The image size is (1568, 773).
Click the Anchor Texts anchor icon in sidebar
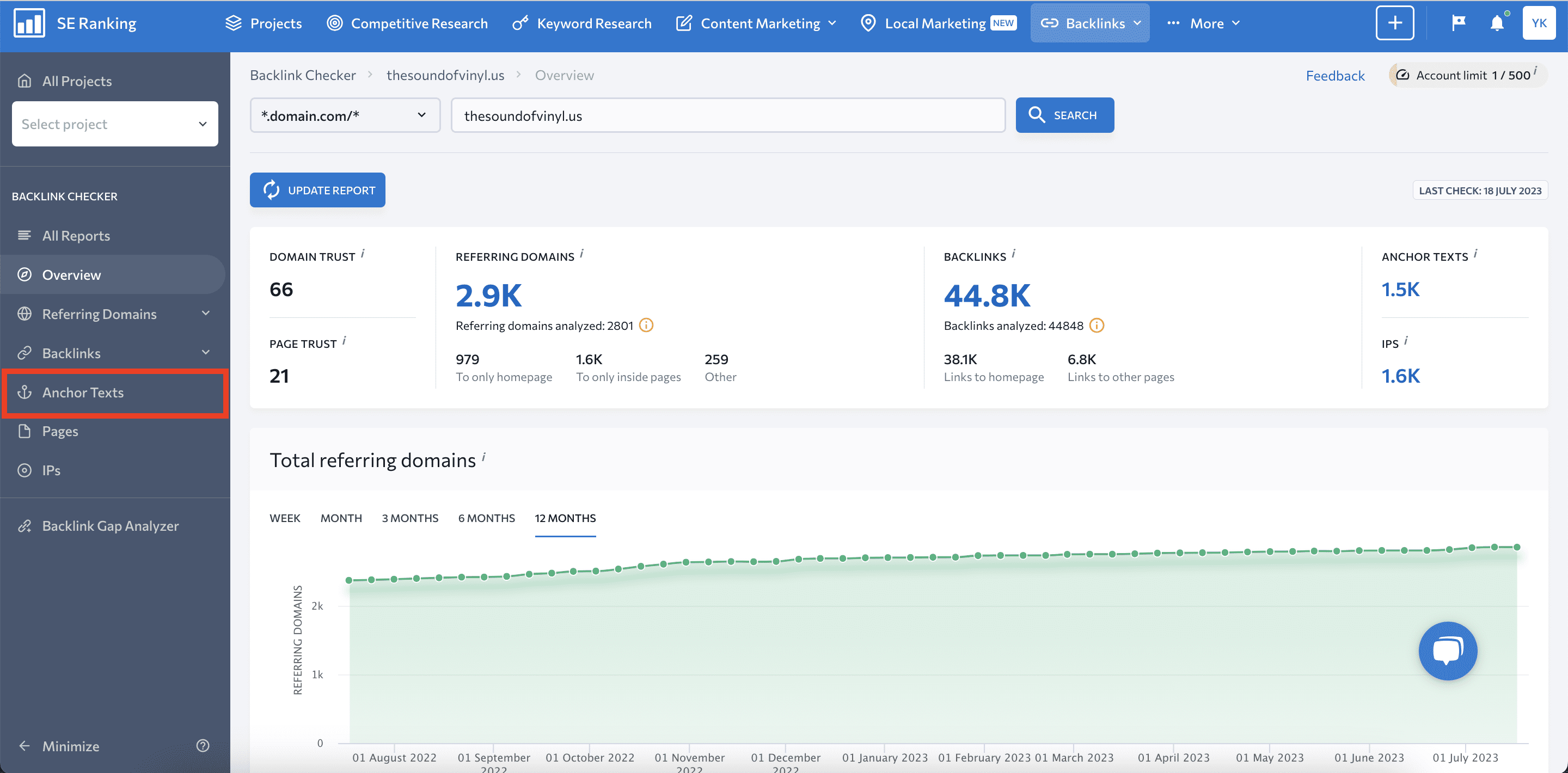tap(24, 392)
